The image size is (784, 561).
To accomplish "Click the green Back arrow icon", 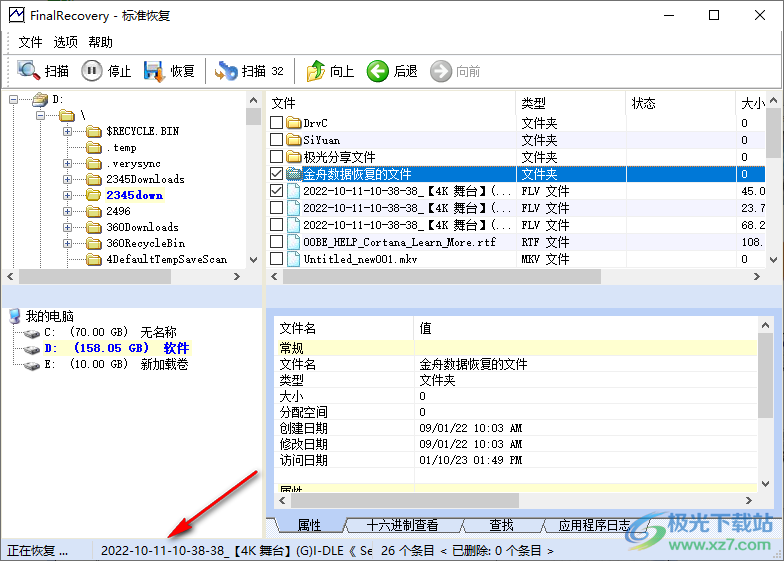I will [x=378, y=71].
